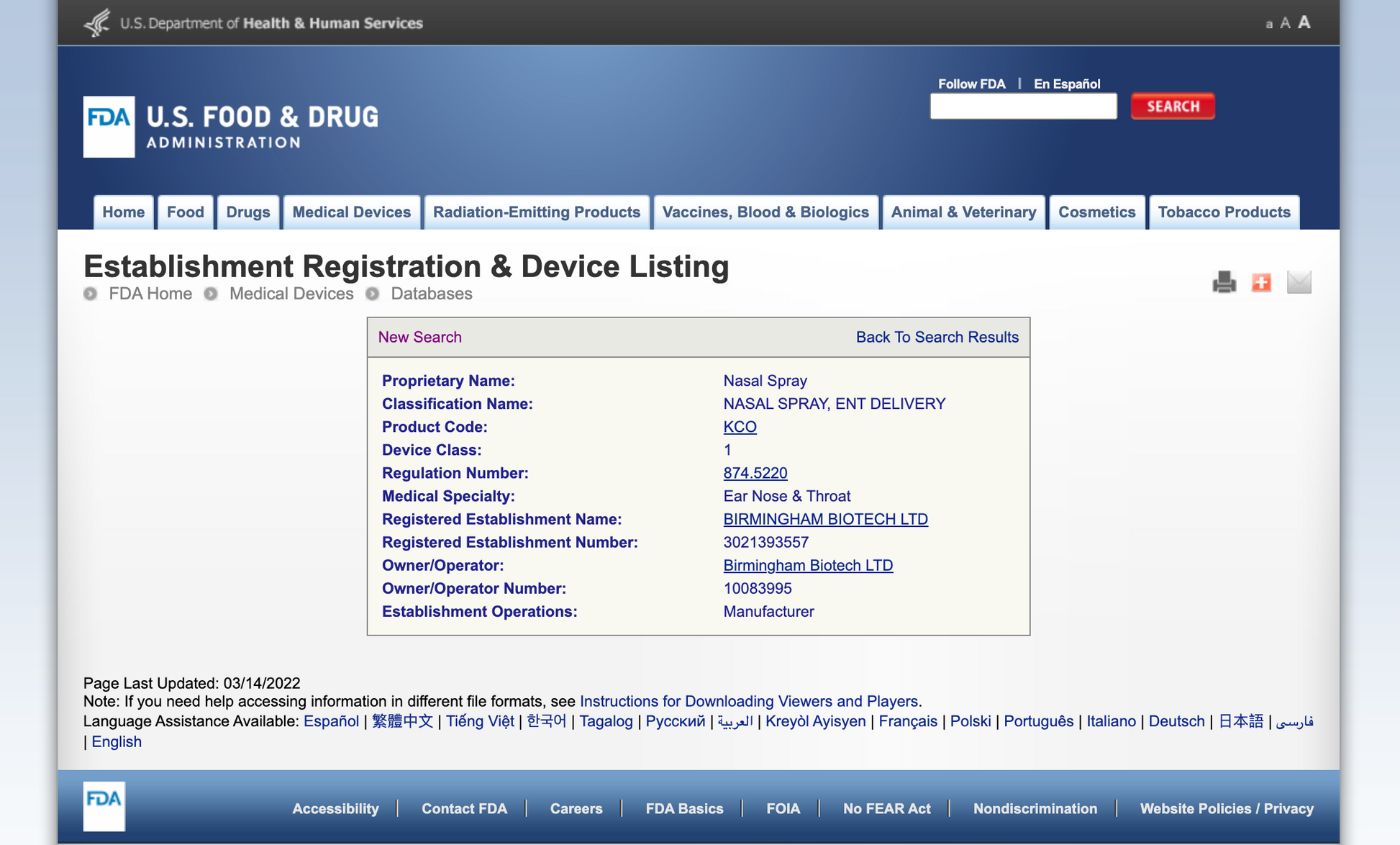This screenshot has height=845, width=1400.
Task: Click Medical Devices breadcrumb
Action: pos(291,294)
